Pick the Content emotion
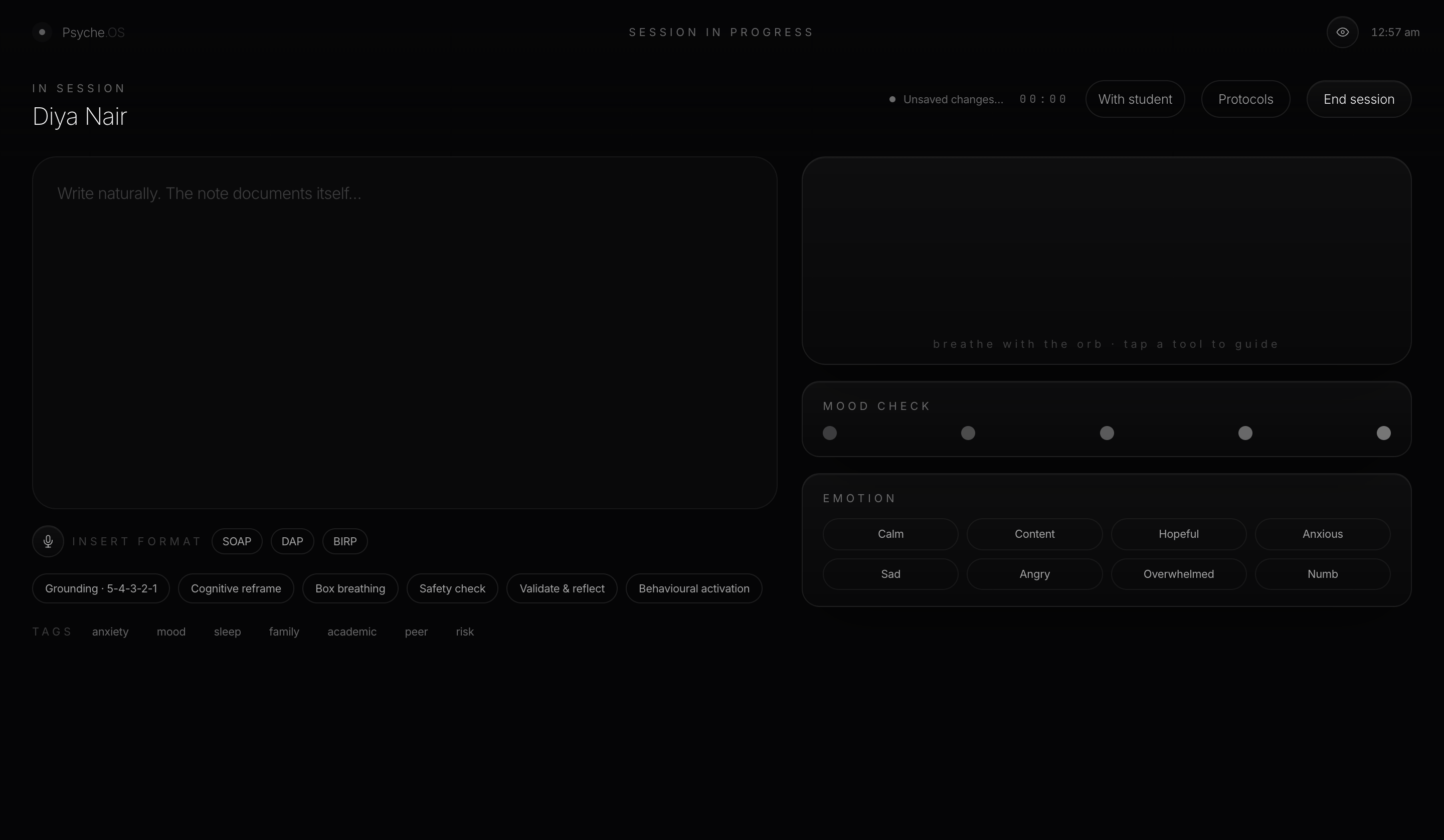1444x840 pixels. (x=1034, y=533)
